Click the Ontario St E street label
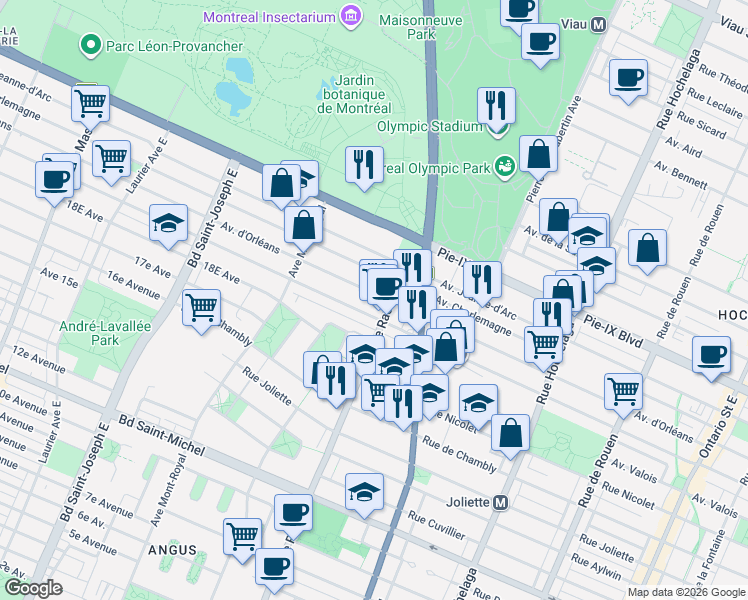The image size is (748, 600). pyautogui.click(x=718, y=427)
